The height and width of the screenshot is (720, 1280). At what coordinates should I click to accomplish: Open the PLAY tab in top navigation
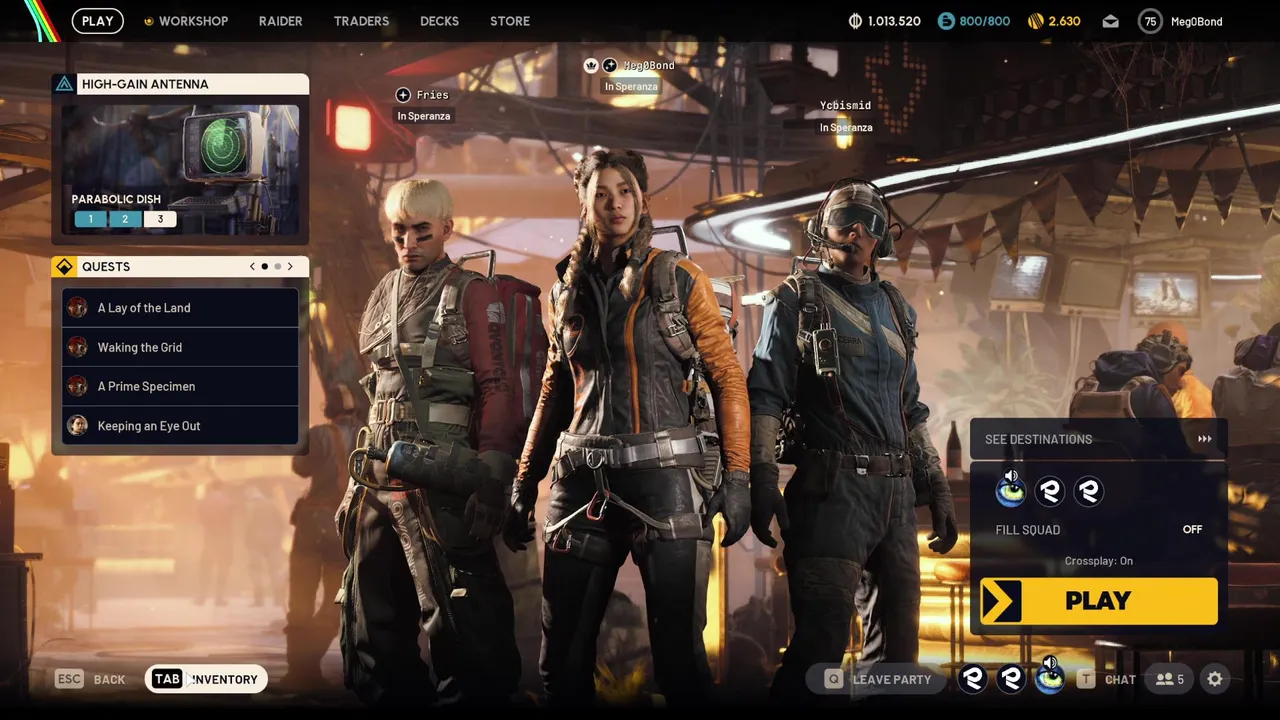click(x=97, y=21)
